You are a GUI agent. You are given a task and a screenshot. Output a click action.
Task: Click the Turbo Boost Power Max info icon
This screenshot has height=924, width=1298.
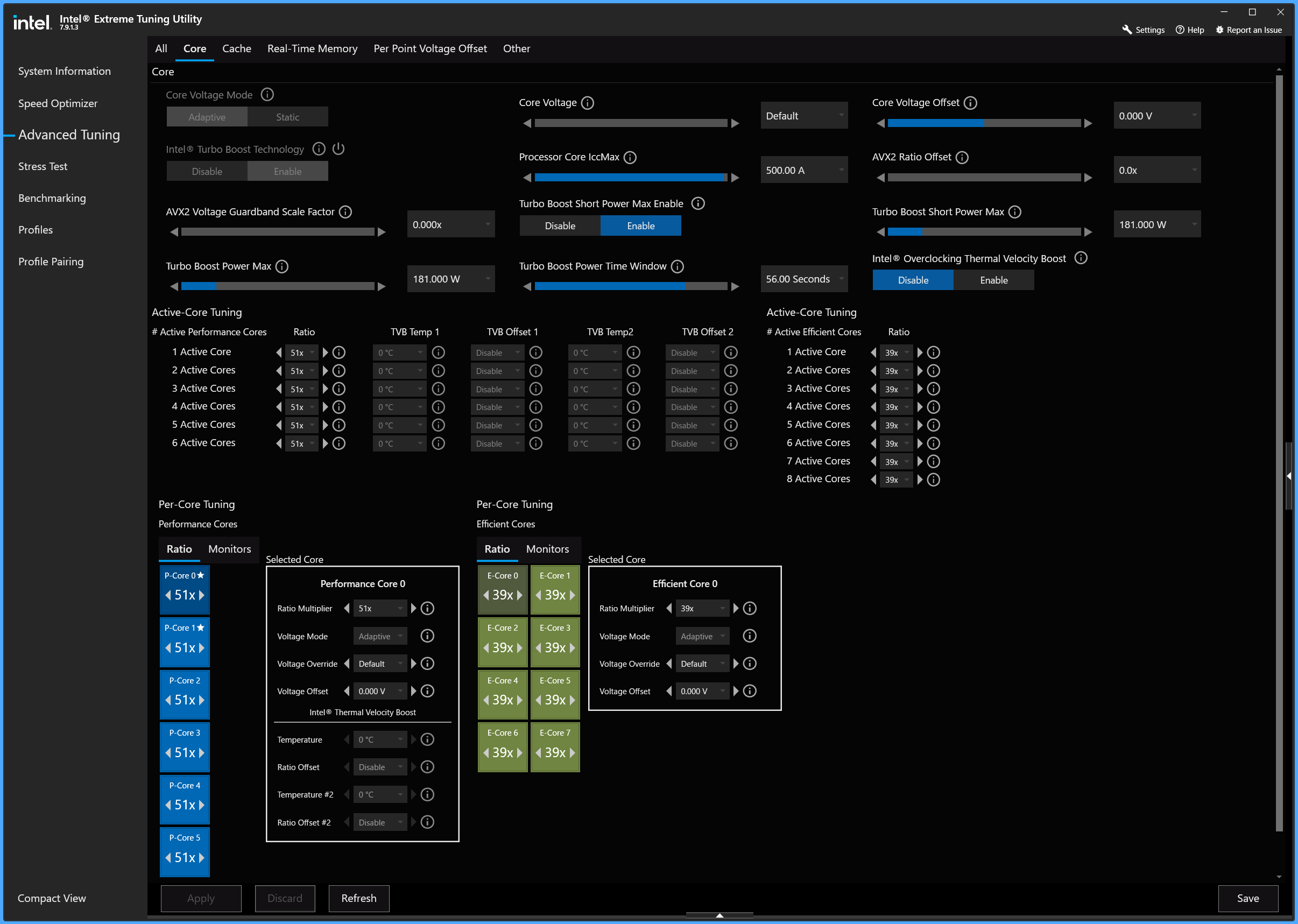click(282, 267)
